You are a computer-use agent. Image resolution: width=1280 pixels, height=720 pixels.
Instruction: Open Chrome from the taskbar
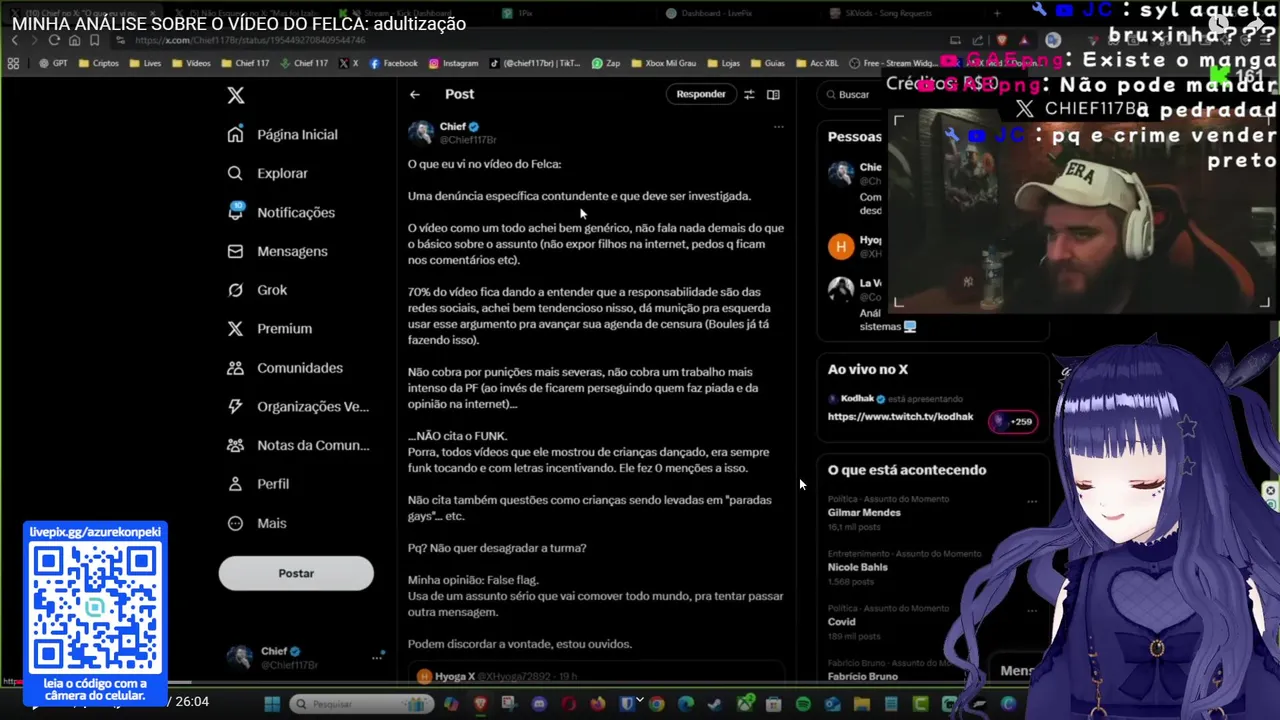coord(657,704)
